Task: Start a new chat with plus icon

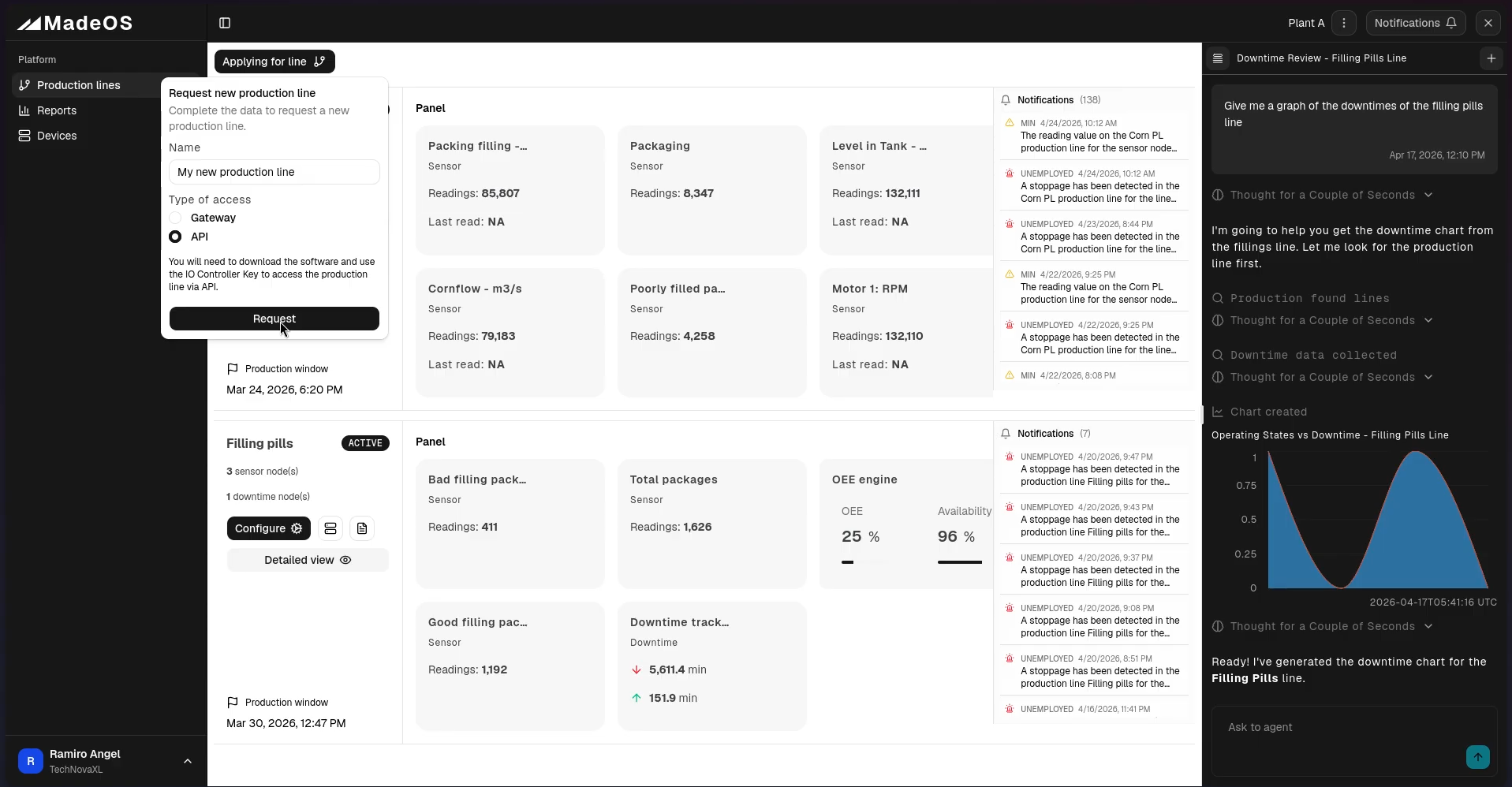Action: [1491, 58]
